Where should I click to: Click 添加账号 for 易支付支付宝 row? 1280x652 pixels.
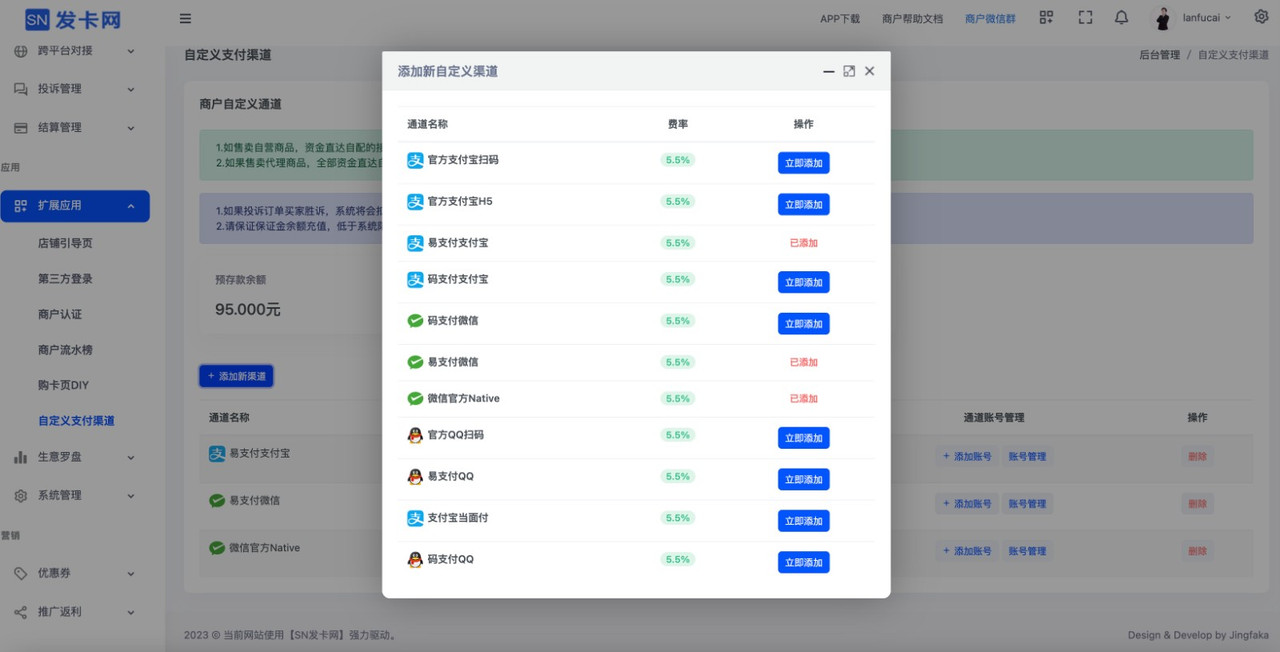[967, 456]
